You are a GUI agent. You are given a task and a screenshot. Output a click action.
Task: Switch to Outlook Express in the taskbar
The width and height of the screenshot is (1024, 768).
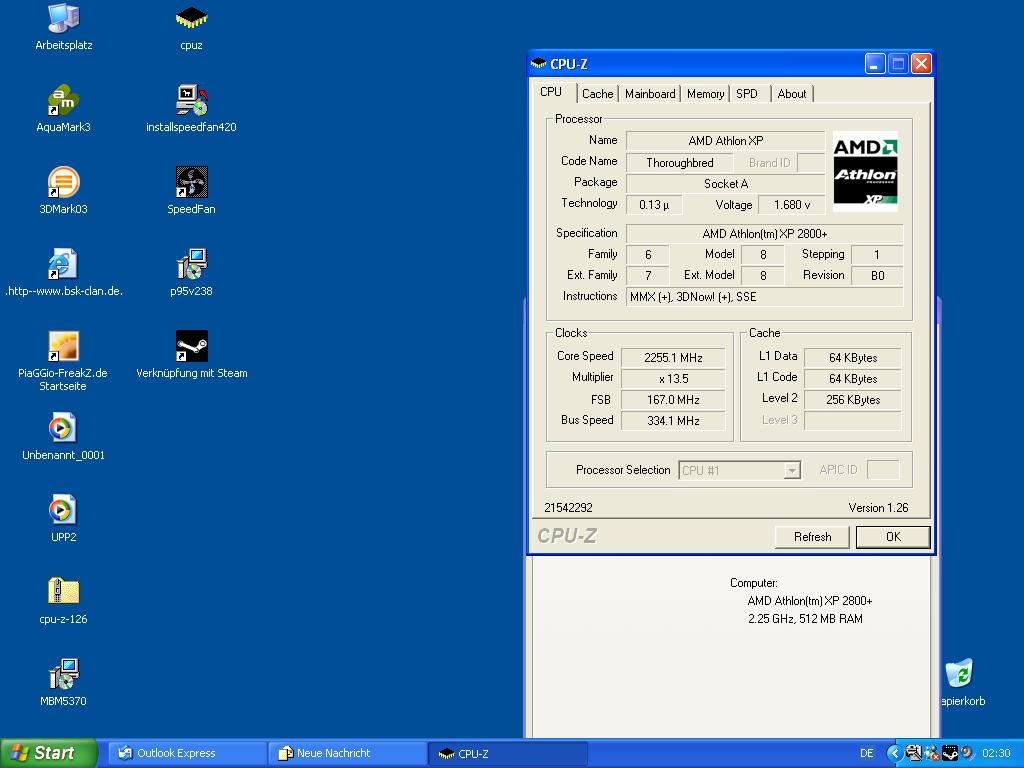[x=186, y=753]
